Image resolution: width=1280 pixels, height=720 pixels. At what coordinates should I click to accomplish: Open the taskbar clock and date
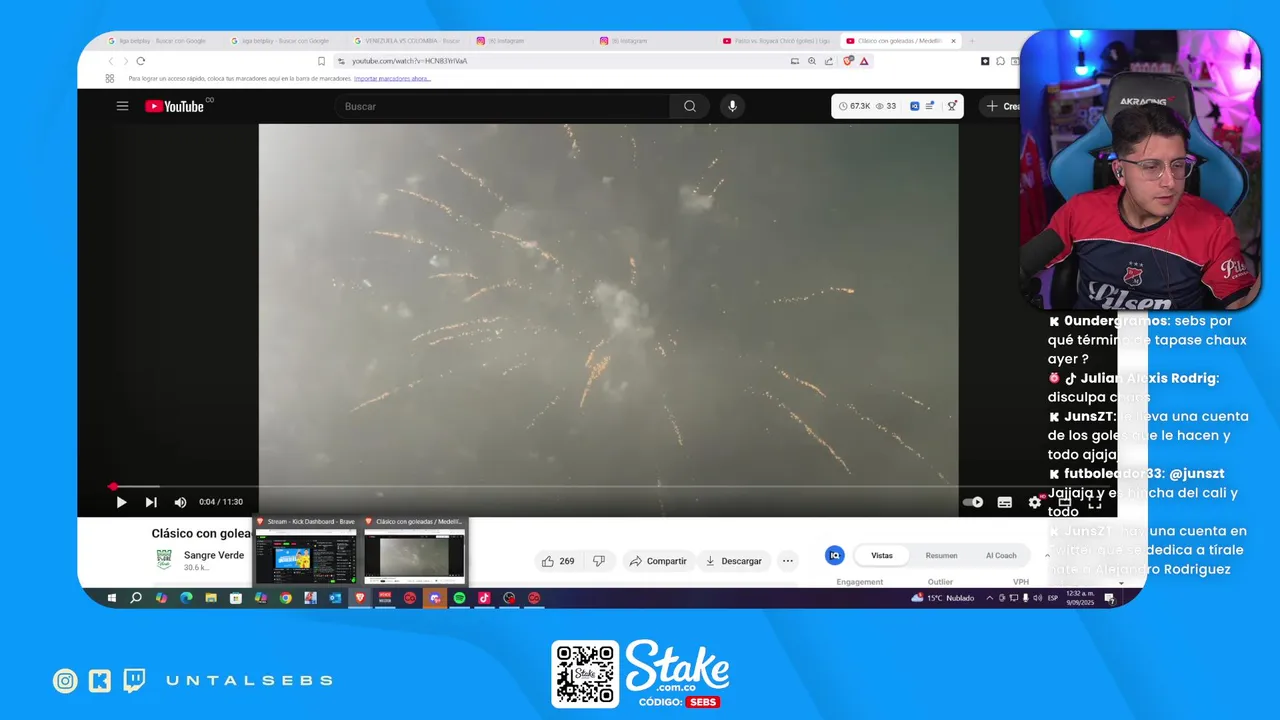point(1082,598)
